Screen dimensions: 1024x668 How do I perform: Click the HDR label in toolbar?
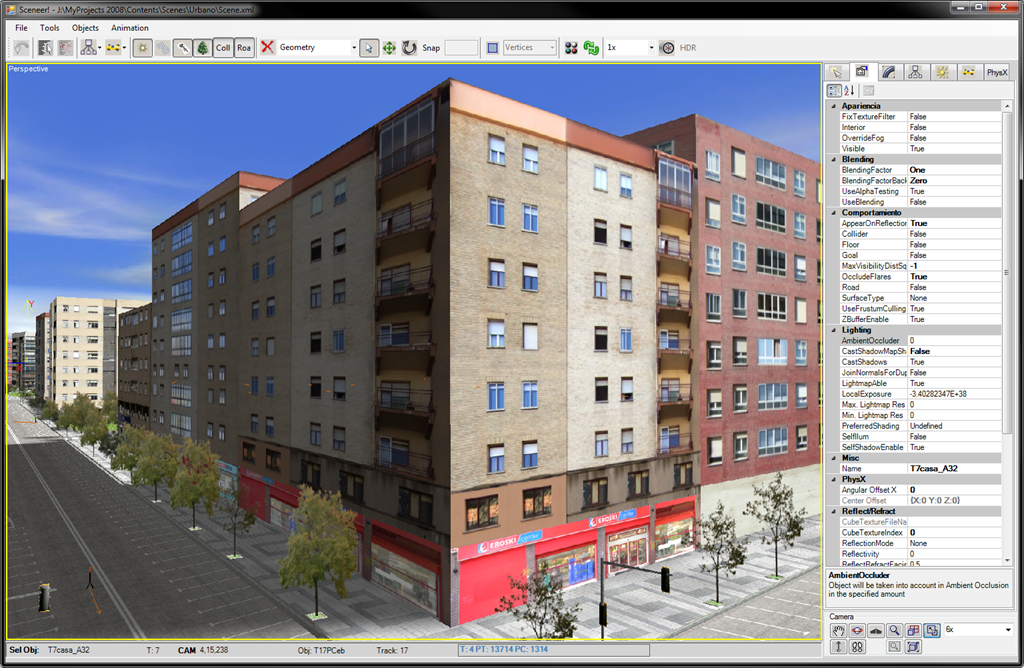point(688,48)
